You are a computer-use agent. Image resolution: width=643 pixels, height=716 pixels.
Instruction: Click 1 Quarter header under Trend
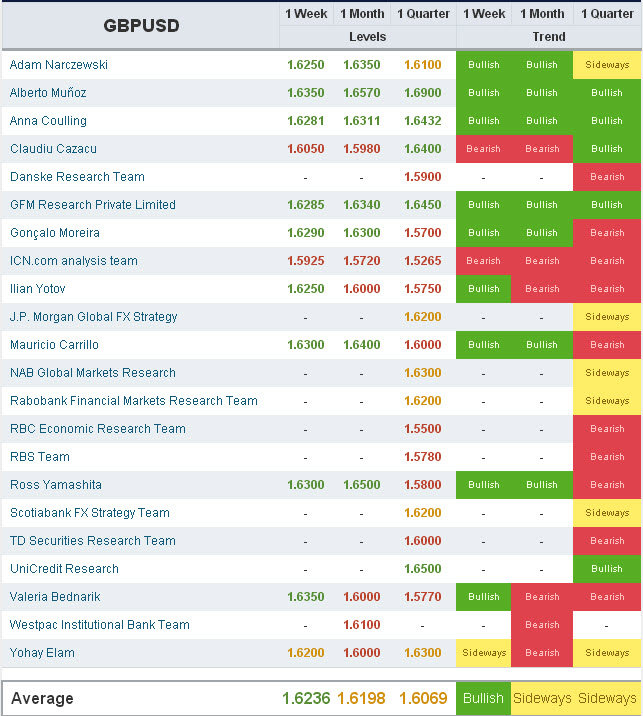click(x=607, y=14)
